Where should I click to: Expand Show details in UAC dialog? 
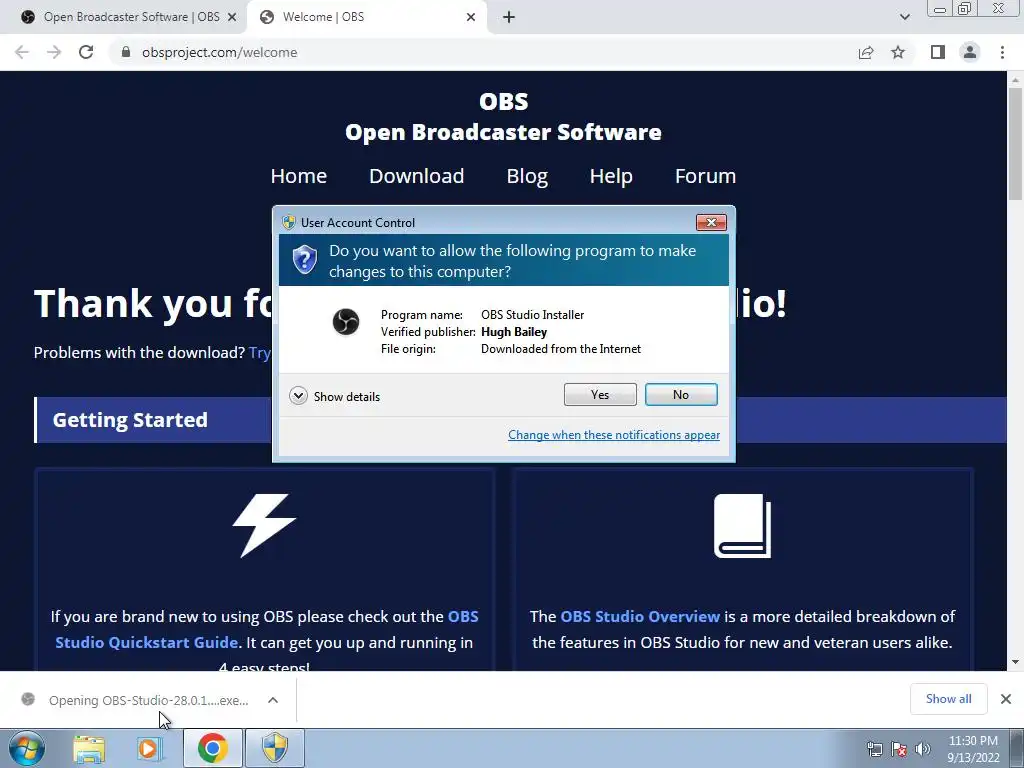point(334,396)
